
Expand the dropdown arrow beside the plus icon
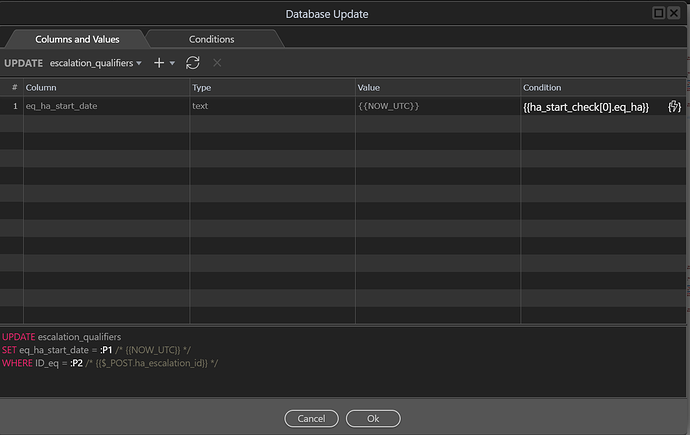[x=172, y=63]
